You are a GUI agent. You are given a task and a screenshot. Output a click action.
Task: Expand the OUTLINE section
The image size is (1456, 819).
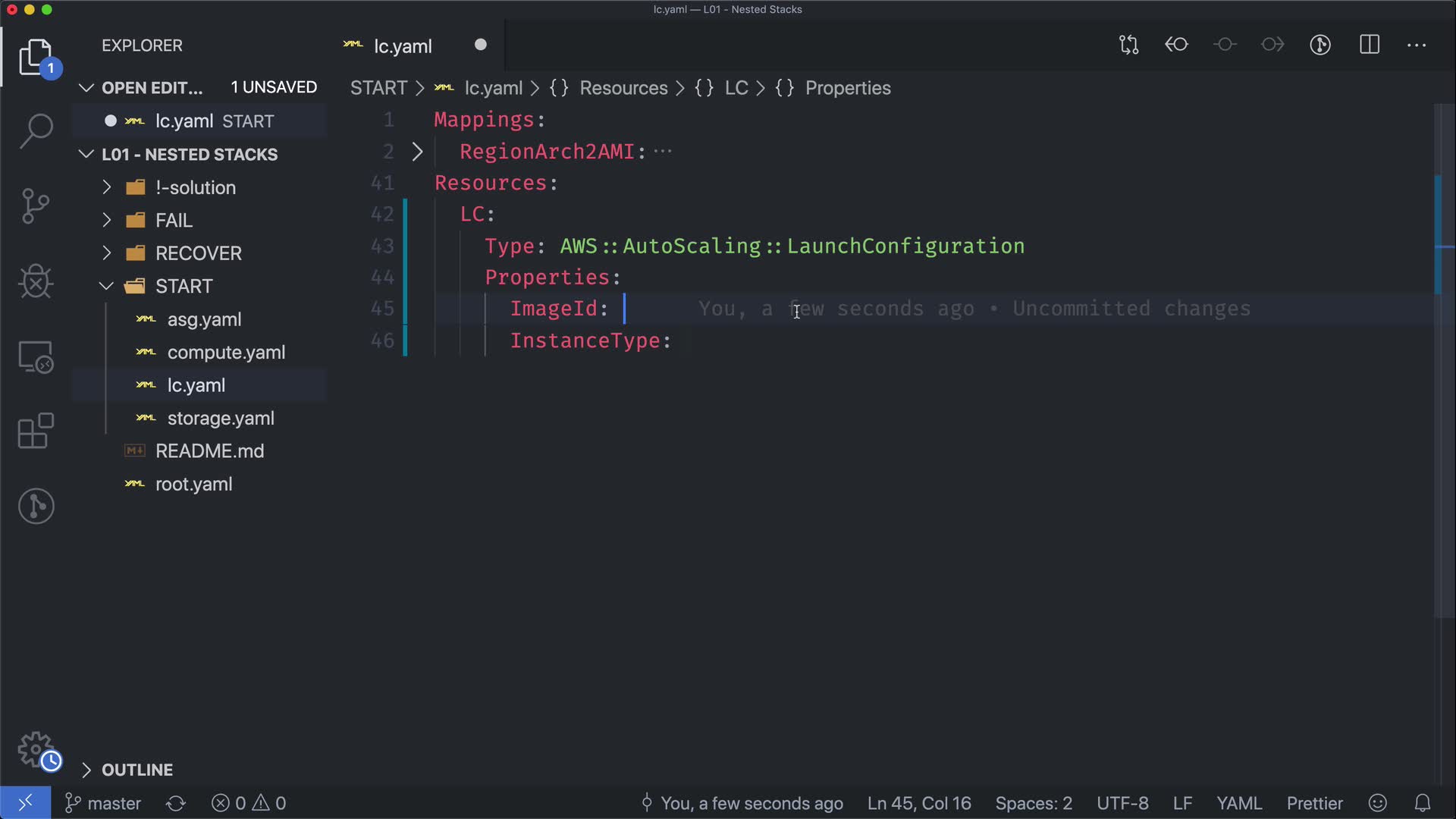[x=137, y=770]
